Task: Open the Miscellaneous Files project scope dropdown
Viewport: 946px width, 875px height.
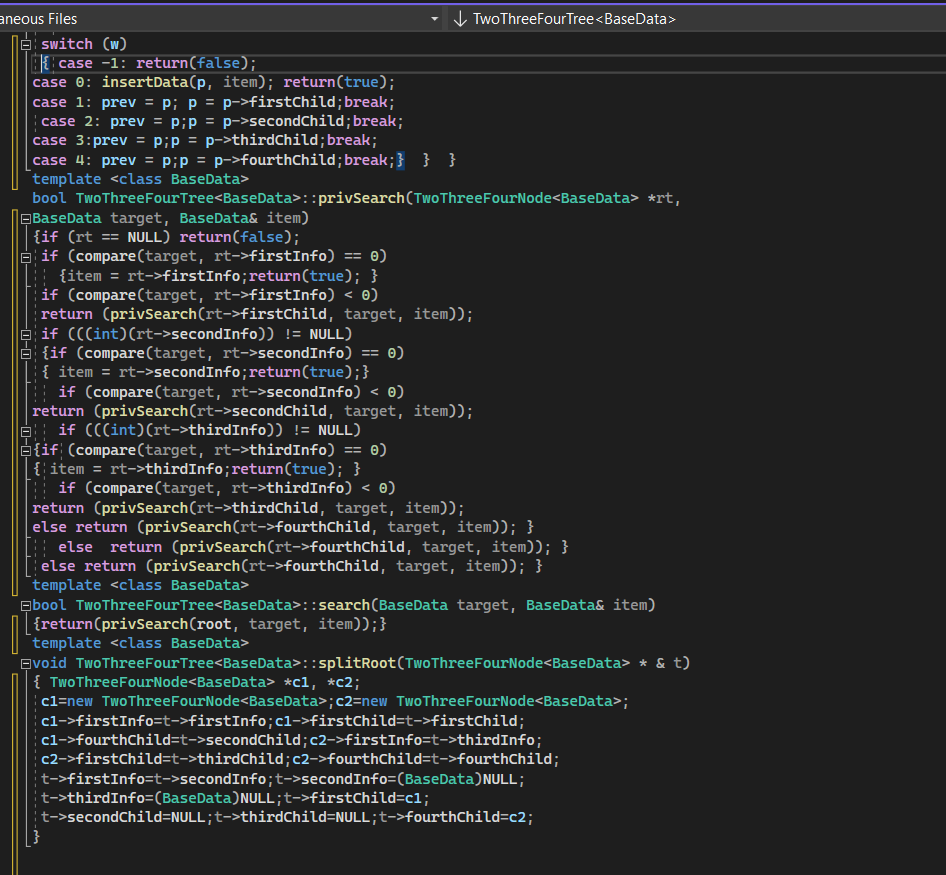Action: [434, 19]
